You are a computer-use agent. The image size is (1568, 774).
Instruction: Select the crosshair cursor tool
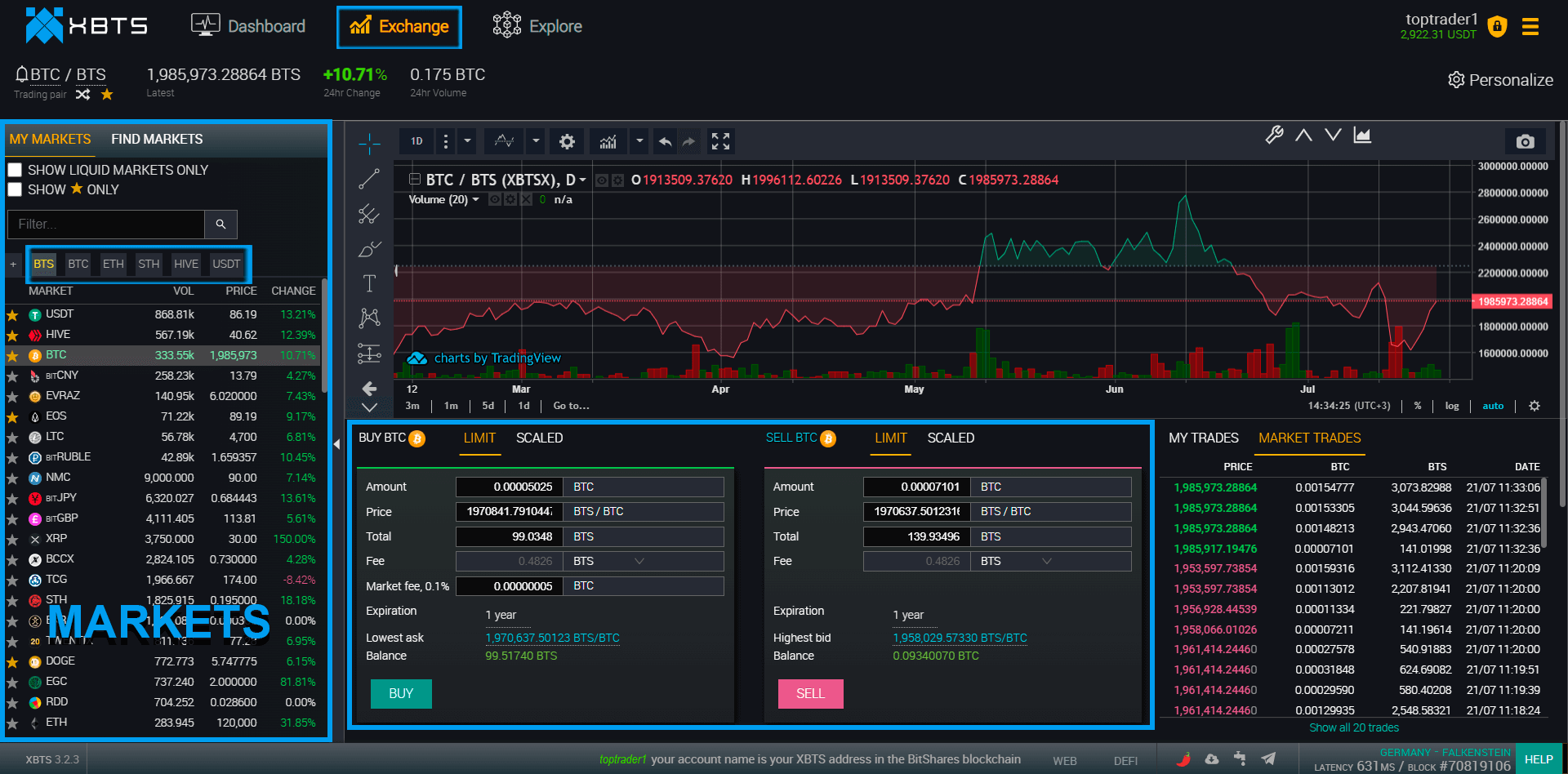(x=369, y=144)
